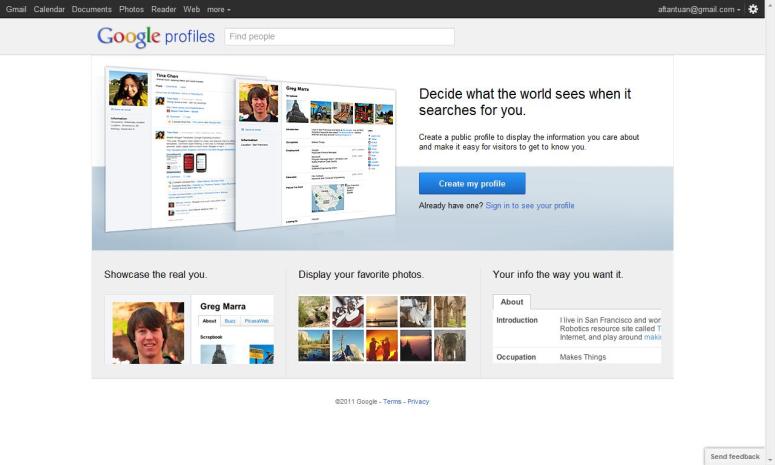Open Gmail from top bar

[16, 9]
